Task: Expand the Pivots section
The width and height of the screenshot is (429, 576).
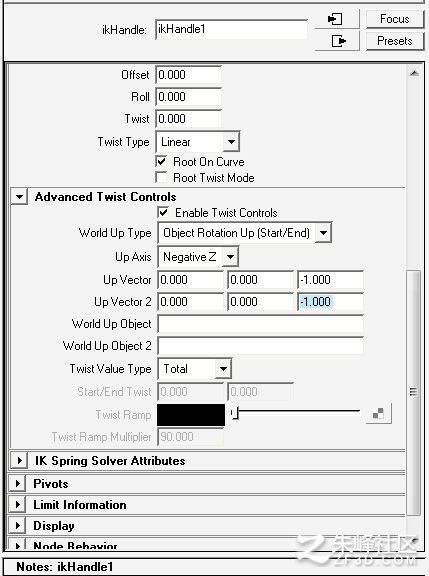Action: tap(17, 483)
